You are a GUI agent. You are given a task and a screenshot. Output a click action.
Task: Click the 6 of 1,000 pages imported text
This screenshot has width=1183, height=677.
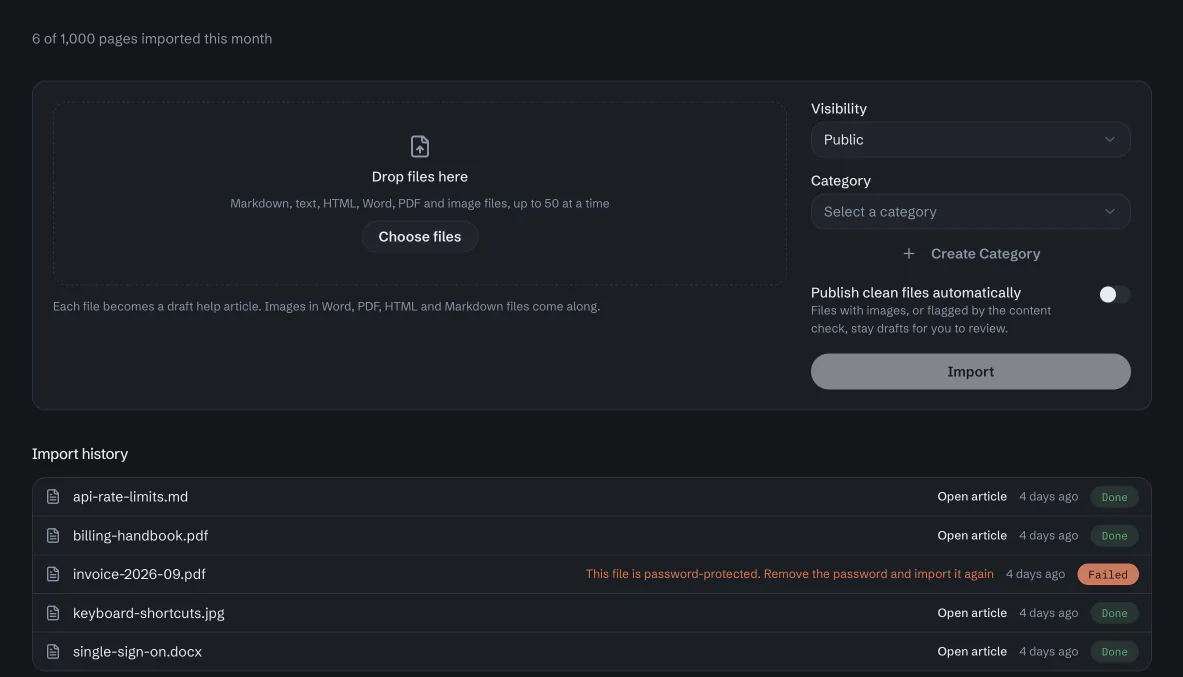pos(152,38)
